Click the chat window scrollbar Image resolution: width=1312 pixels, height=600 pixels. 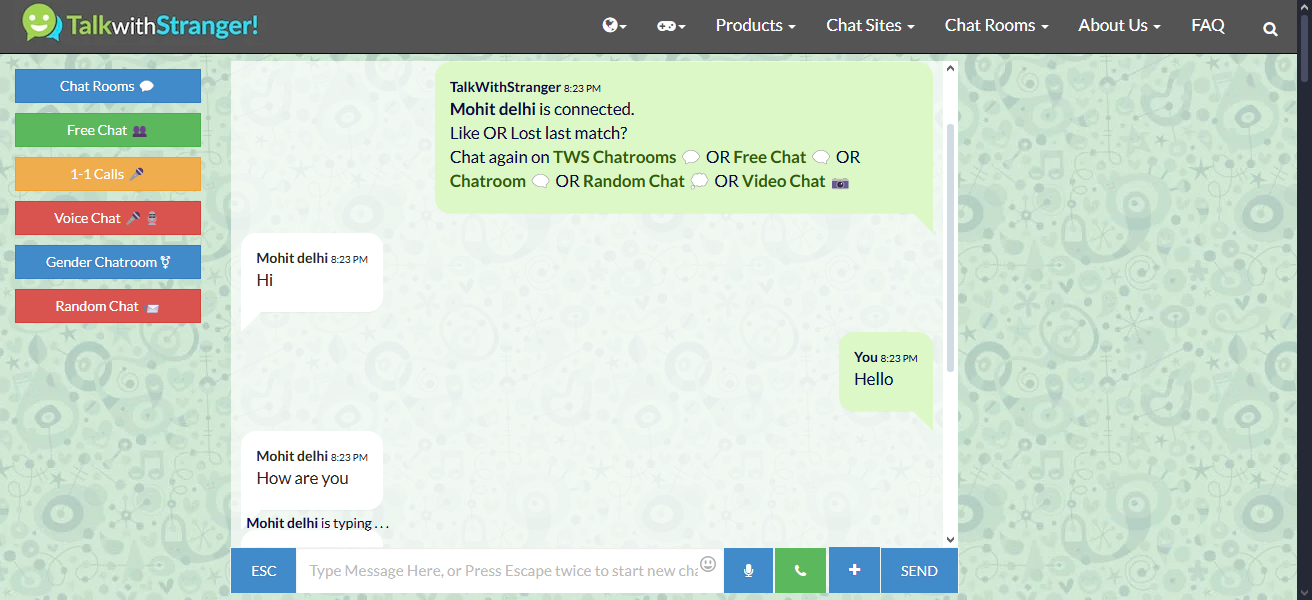coord(950,250)
